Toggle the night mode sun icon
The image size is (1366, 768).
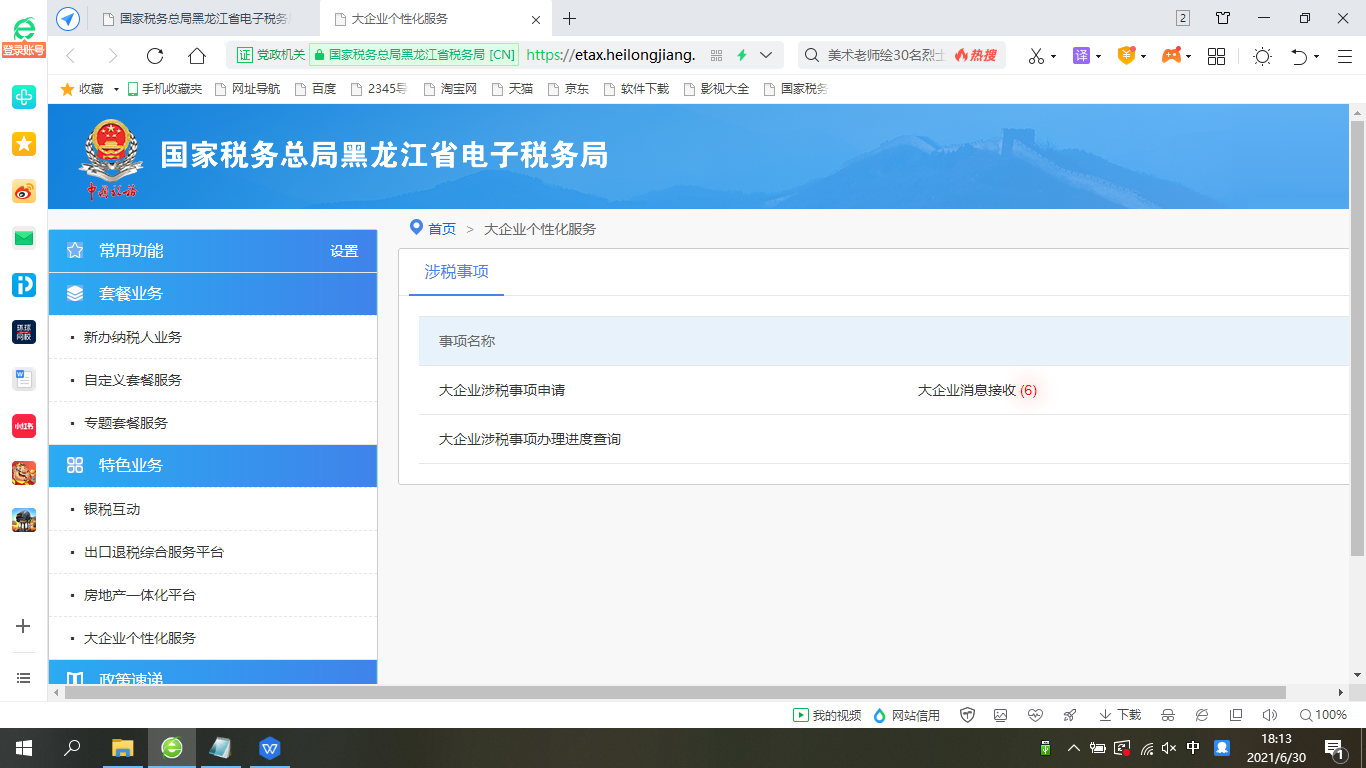(1262, 56)
